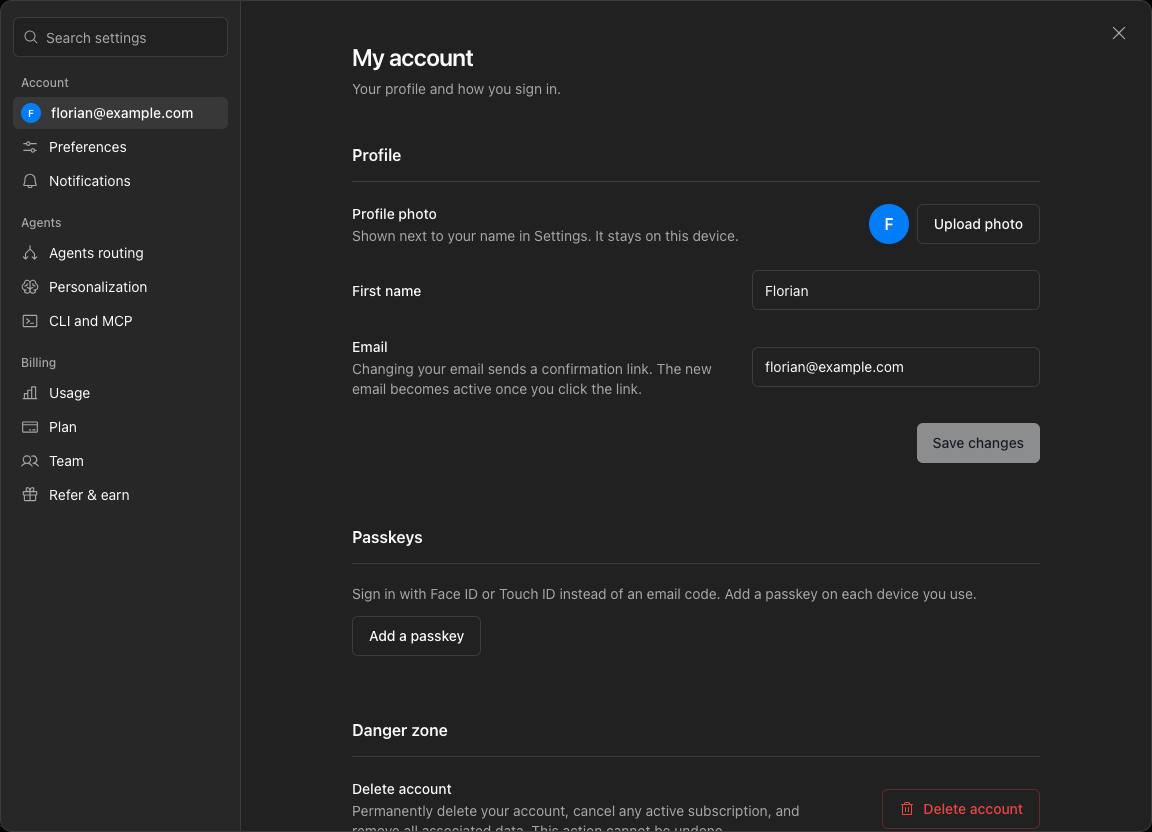Click 'Your profile and how you sign in.' text
Viewport: 1152px width, 832px height.
(x=456, y=89)
